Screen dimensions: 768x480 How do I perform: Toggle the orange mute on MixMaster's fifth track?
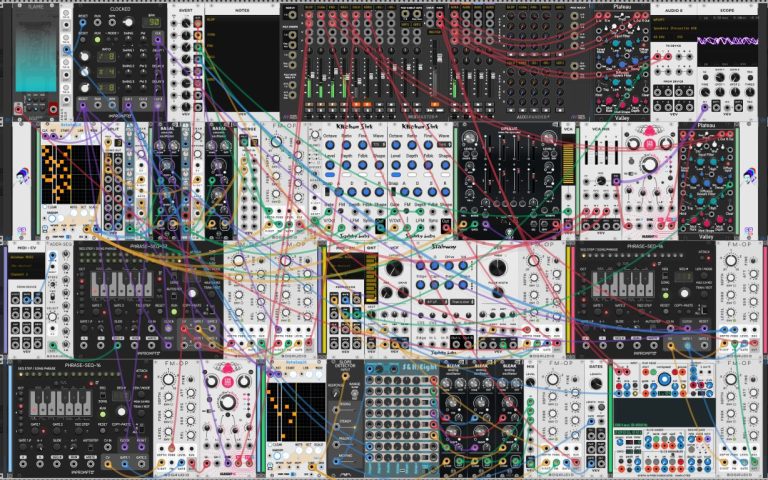click(356, 104)
